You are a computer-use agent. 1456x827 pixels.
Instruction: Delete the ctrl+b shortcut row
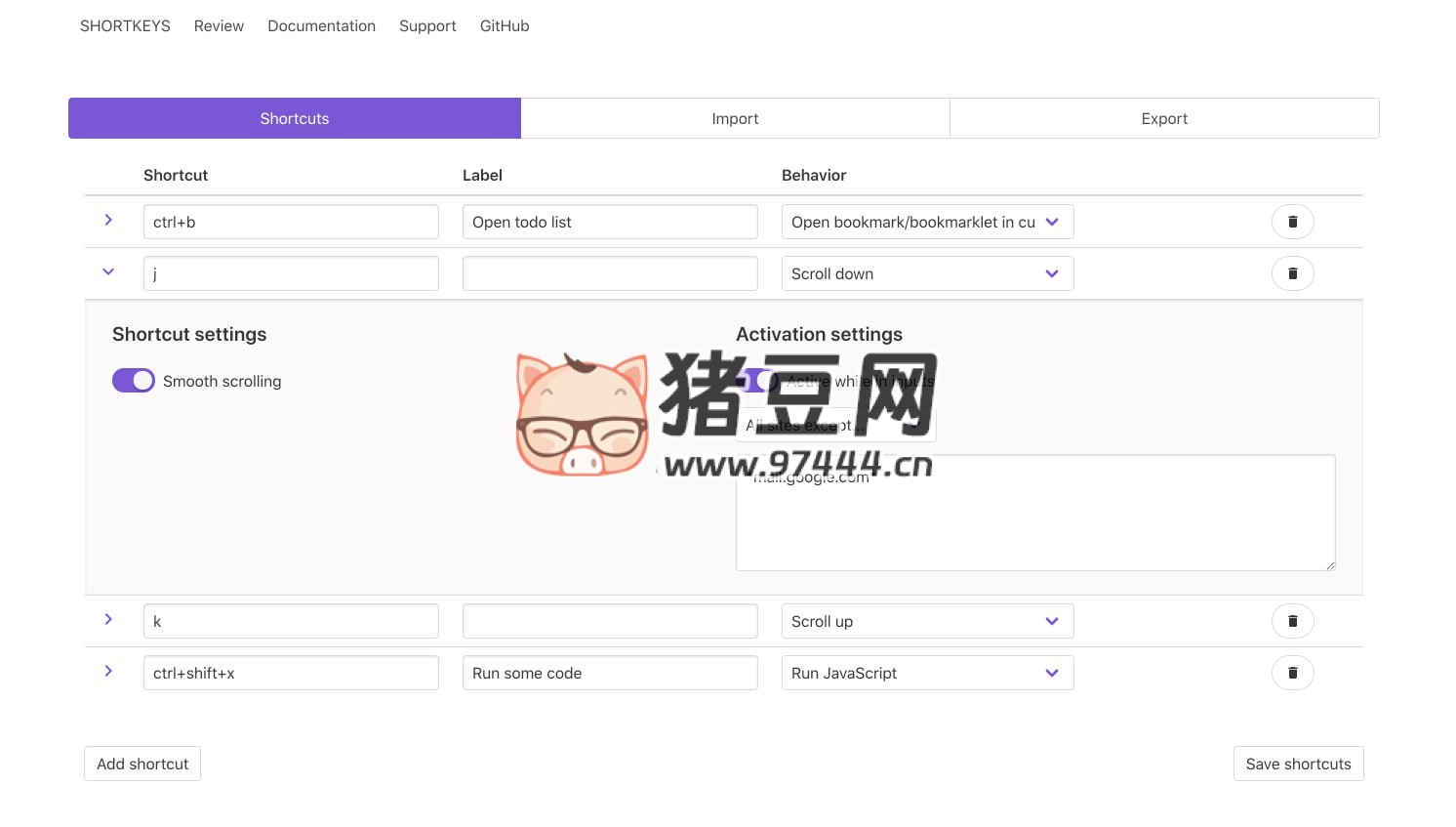coord(1292,222)
